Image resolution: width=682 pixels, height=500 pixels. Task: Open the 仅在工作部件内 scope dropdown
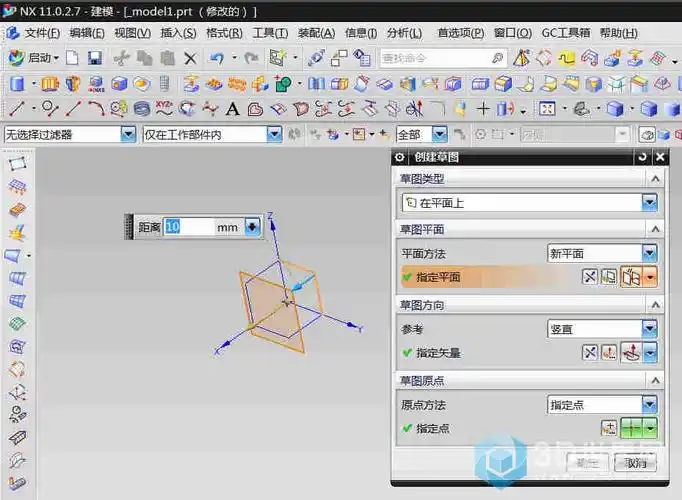[x=274, y=134]
